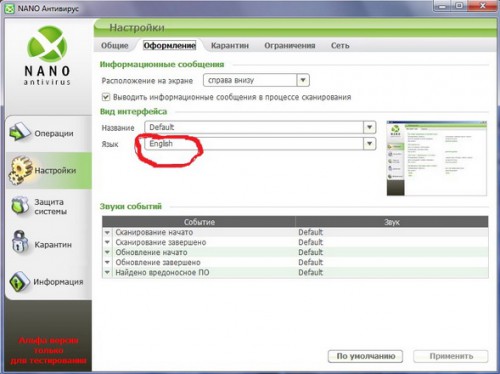Click the Информация diamond icon
This screenshot has width=500, height=374.
pos(19,282)
